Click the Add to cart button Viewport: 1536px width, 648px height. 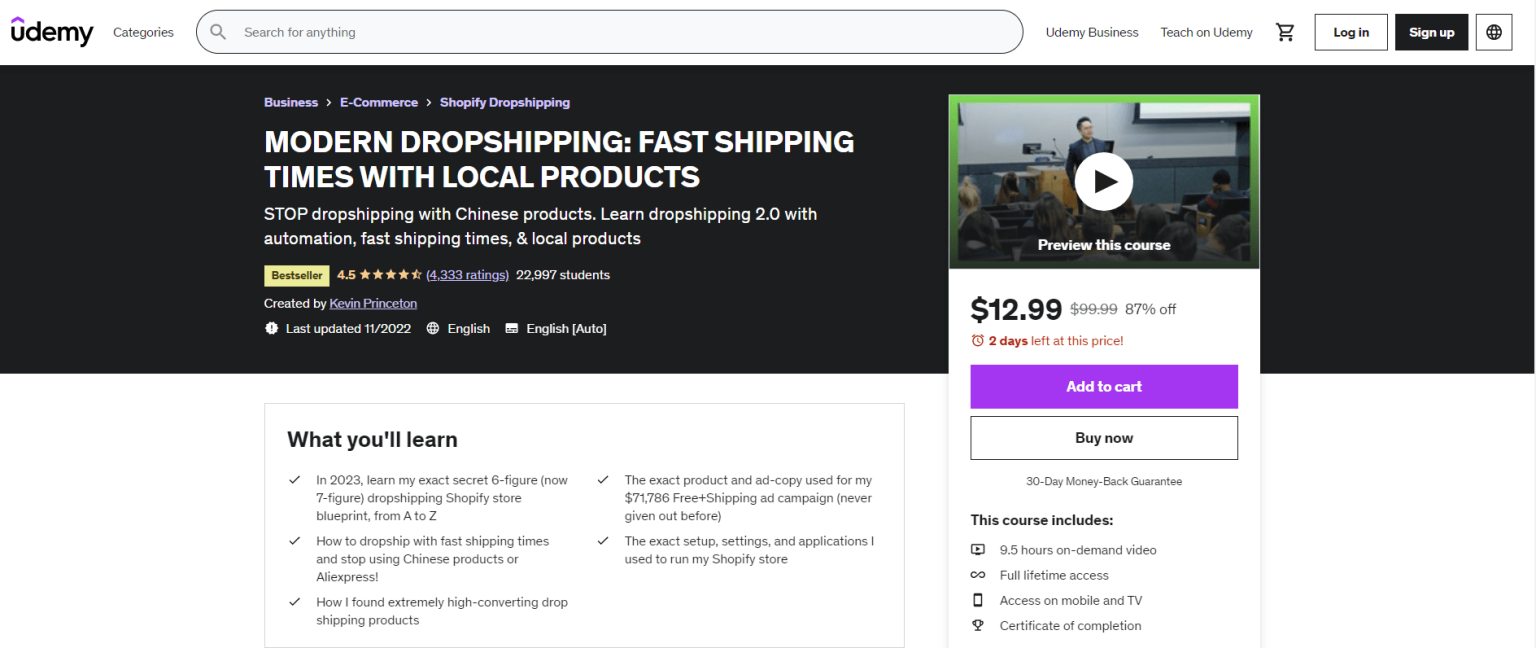pyautogui.click(x=1103, y=387)
